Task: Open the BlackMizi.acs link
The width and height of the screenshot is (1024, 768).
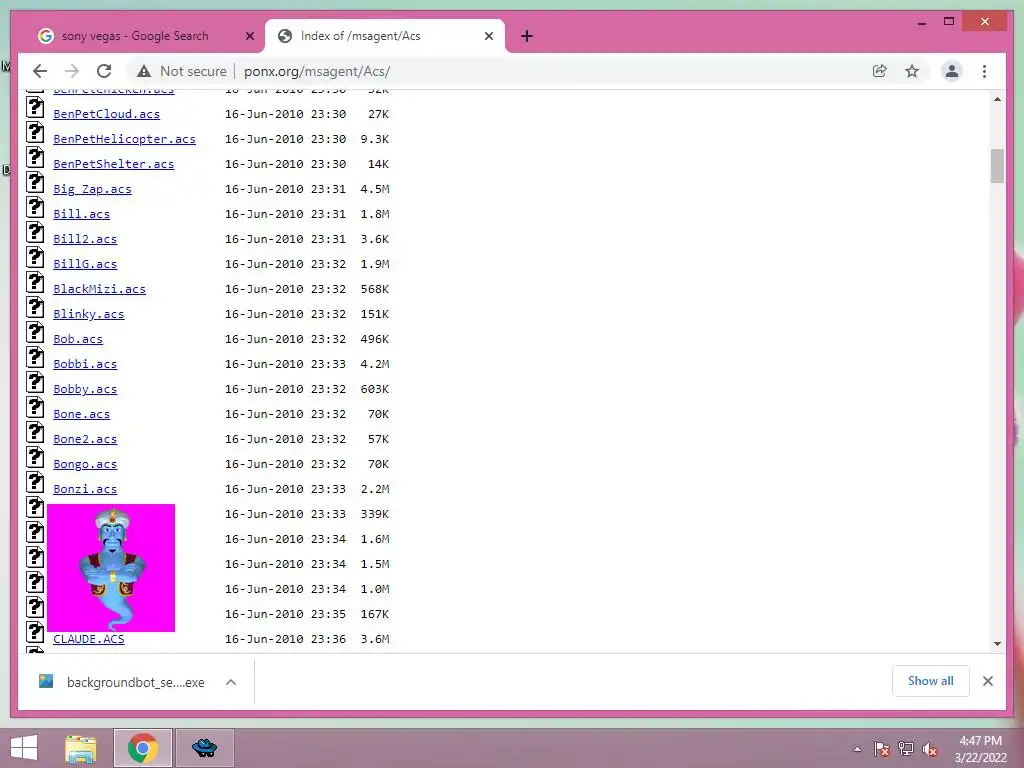Action: pyautogui.click(x=99, y=289)
